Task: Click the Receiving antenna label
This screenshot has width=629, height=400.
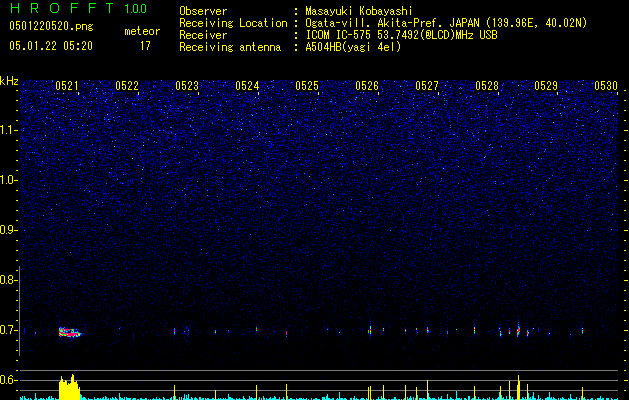Action: (x=230, y=47)
